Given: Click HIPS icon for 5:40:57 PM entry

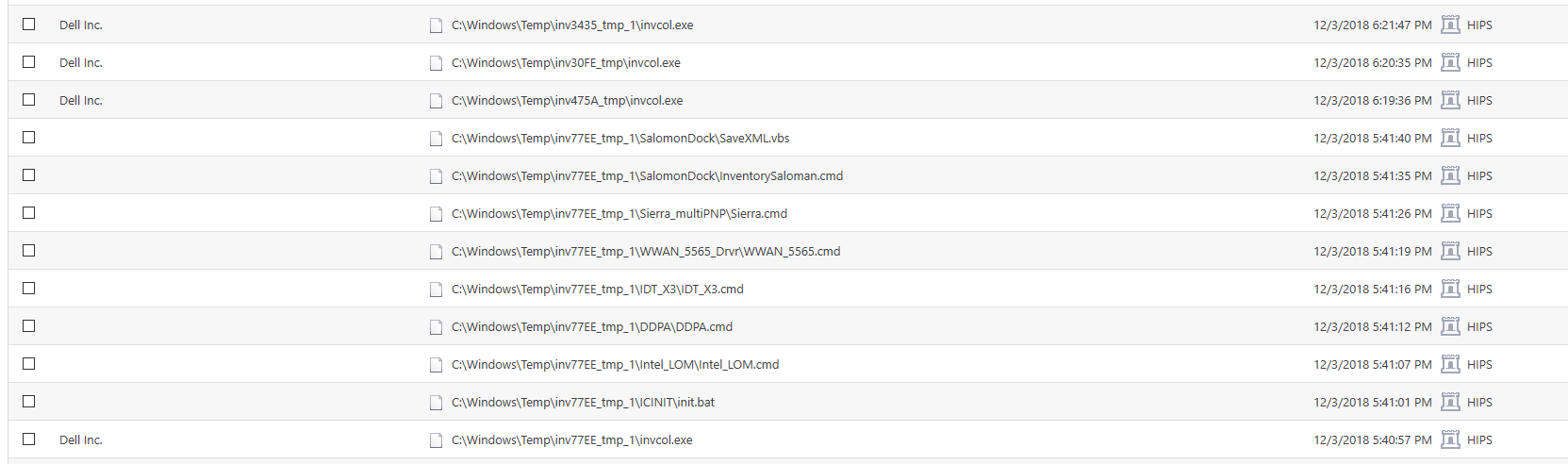Looking at the screenshot, I should pos(1450,439).
